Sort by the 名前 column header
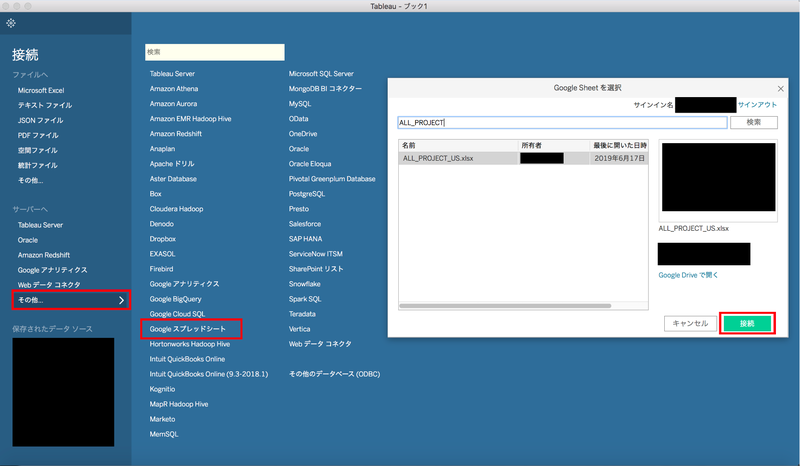 tap(458, 145)
